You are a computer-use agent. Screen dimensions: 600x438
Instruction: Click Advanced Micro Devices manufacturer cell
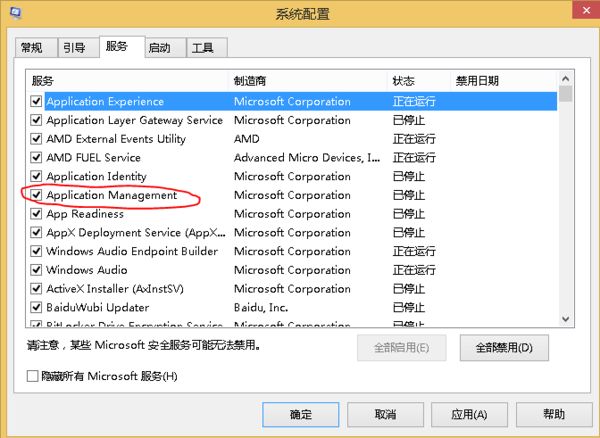pos(307,158)
